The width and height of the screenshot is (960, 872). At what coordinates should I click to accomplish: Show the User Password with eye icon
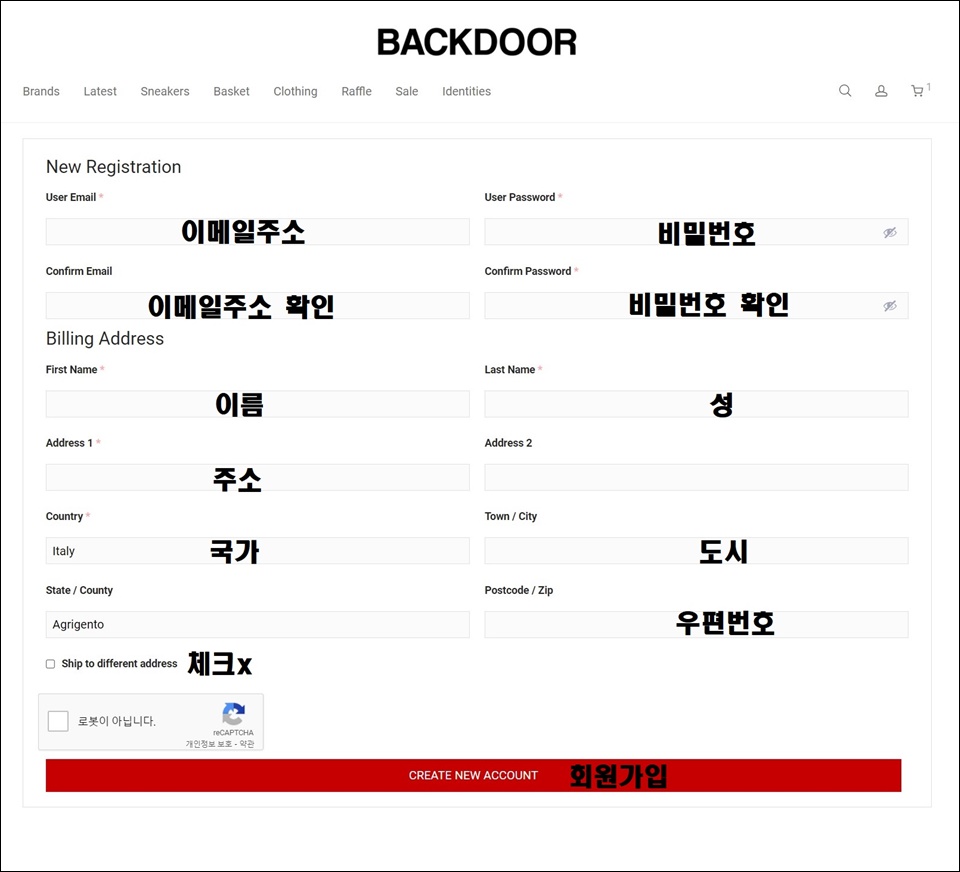[890, 232]
